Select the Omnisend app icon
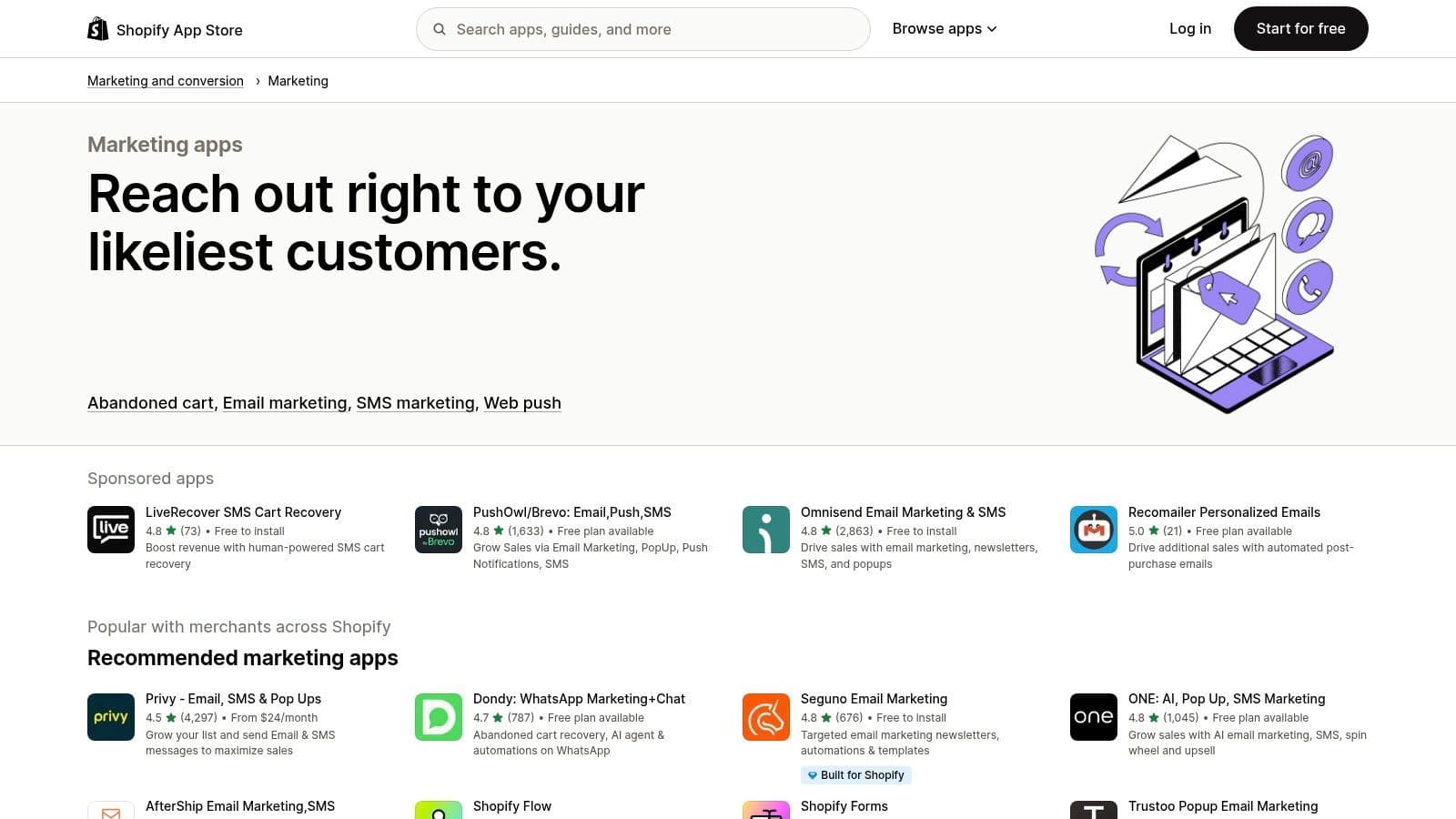Viewport: 1456px width, 819px height. pyautogui.click(x=766, y=530)
